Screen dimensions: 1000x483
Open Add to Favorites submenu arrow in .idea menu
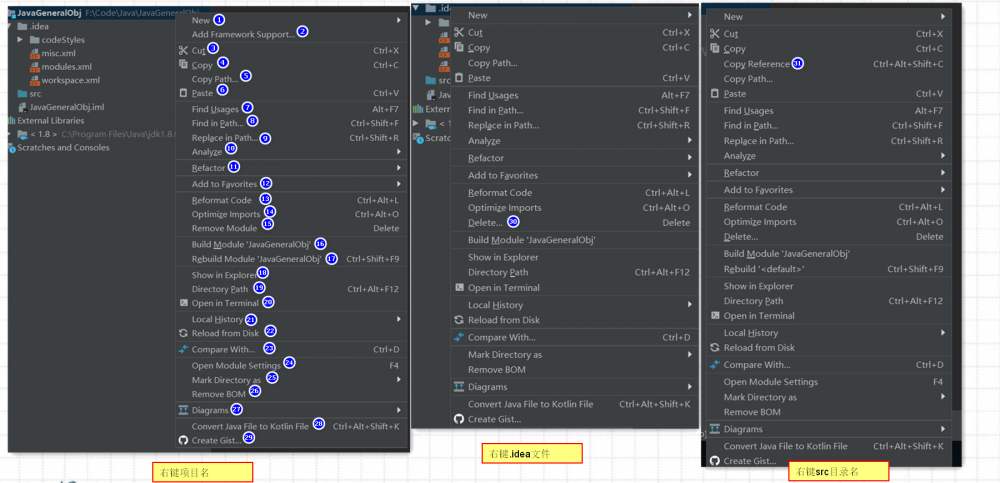[x=690, y=175]
